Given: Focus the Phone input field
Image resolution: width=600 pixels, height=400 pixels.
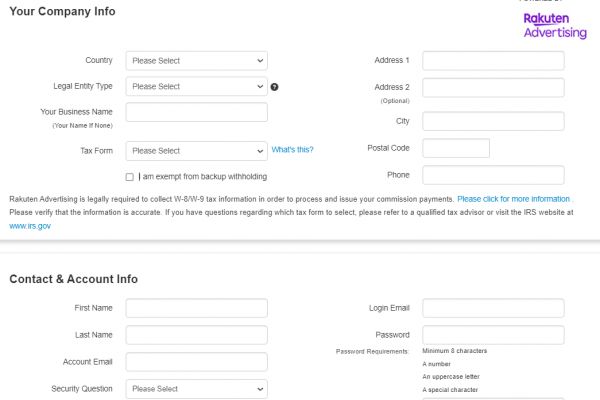Looking at the screenshot, I should pyautogui.click(x=493, y=175).
